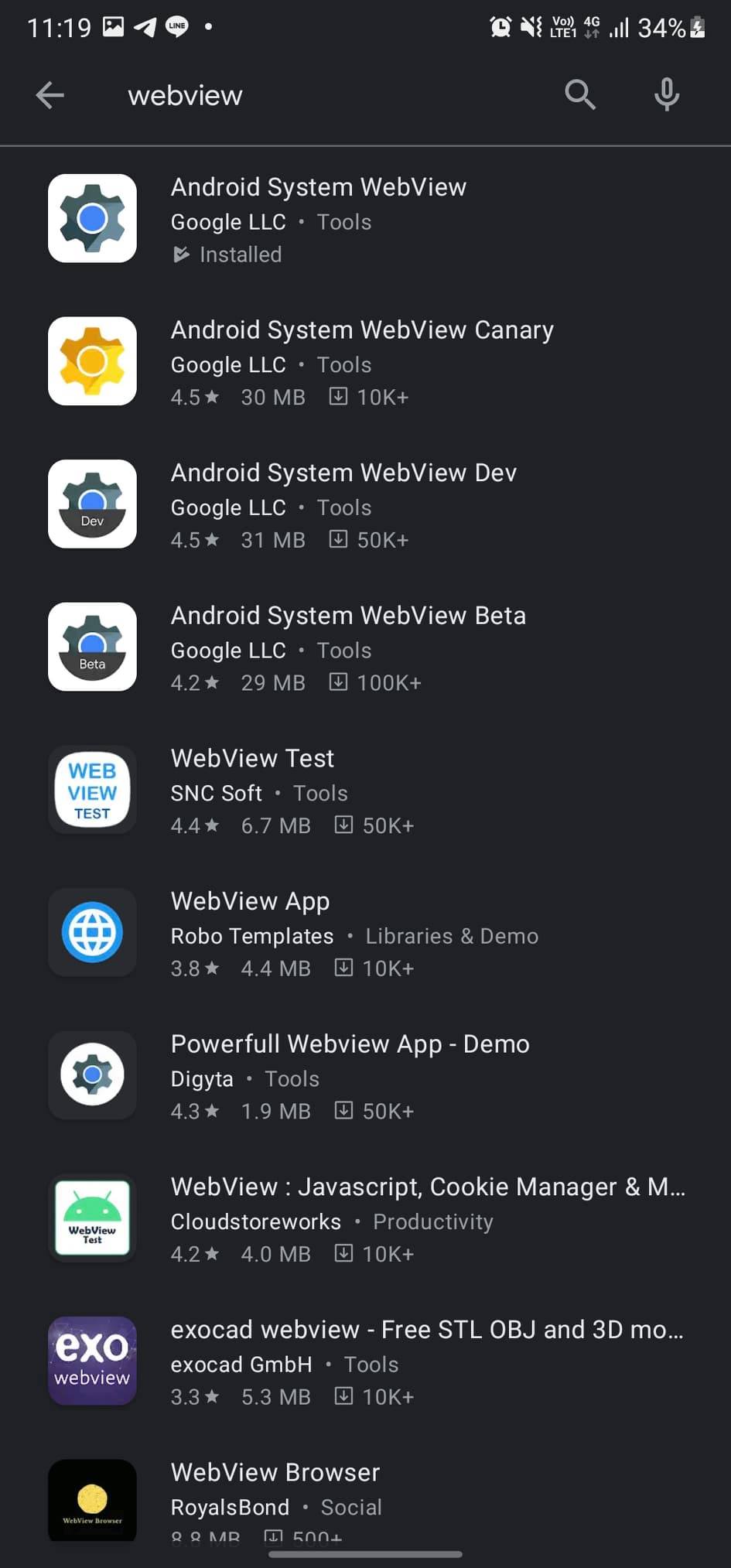Open Android System WebView Dev title
731x1568 pixels.
343,473
